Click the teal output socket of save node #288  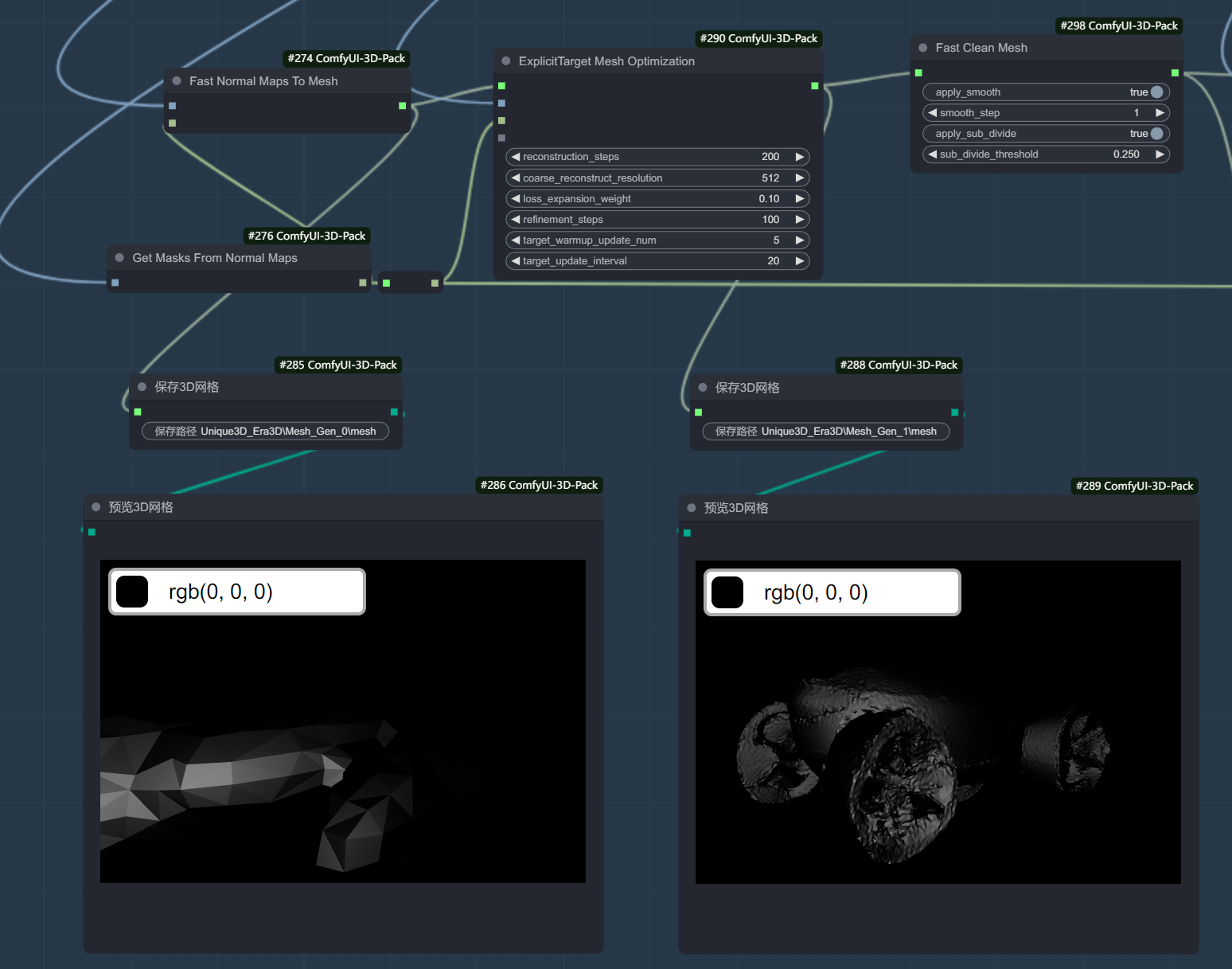(x=955, y=412)
